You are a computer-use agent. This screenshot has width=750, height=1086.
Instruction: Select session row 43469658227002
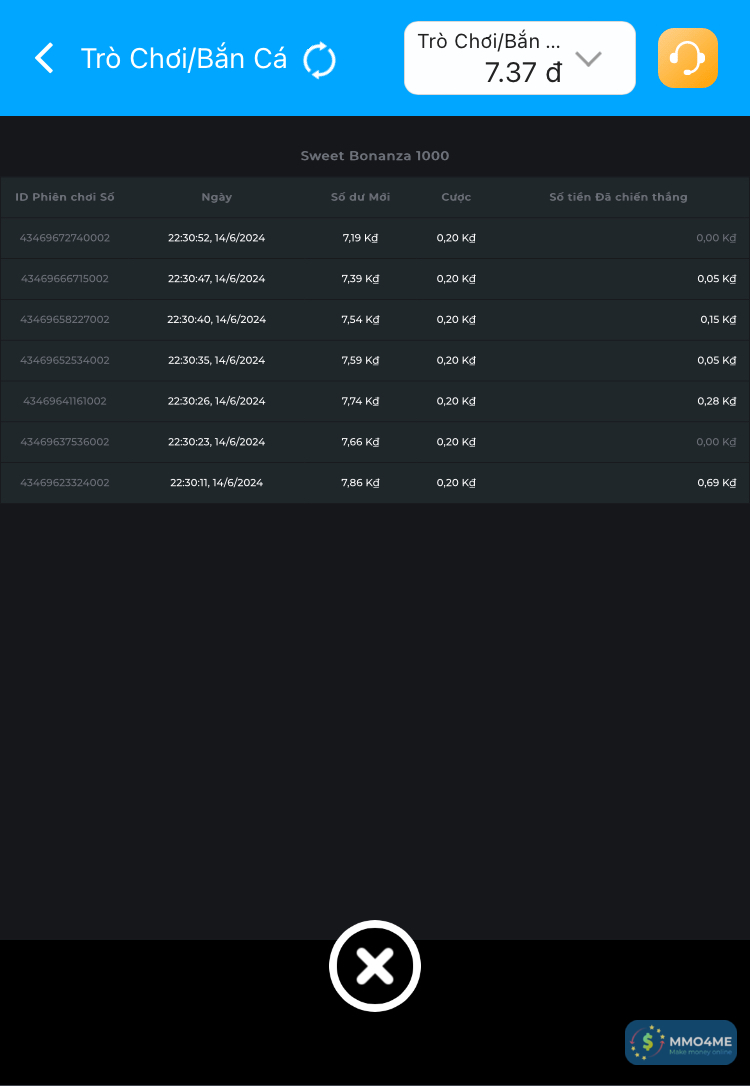(65, 320)
